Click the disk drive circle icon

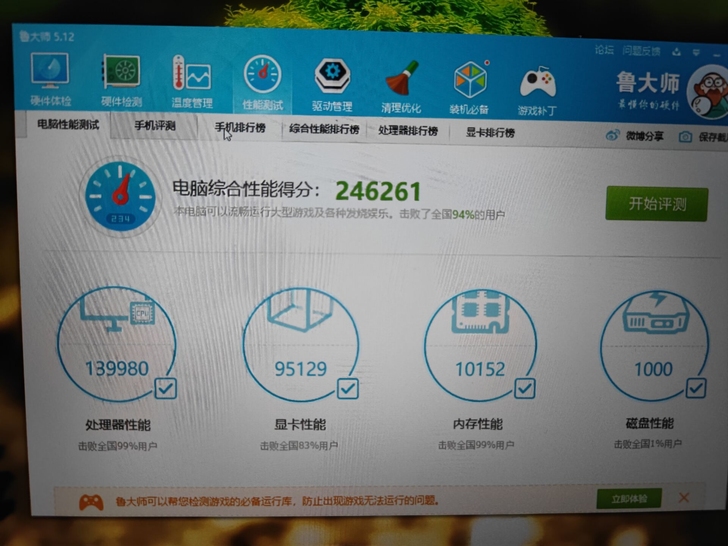point(654,346)
